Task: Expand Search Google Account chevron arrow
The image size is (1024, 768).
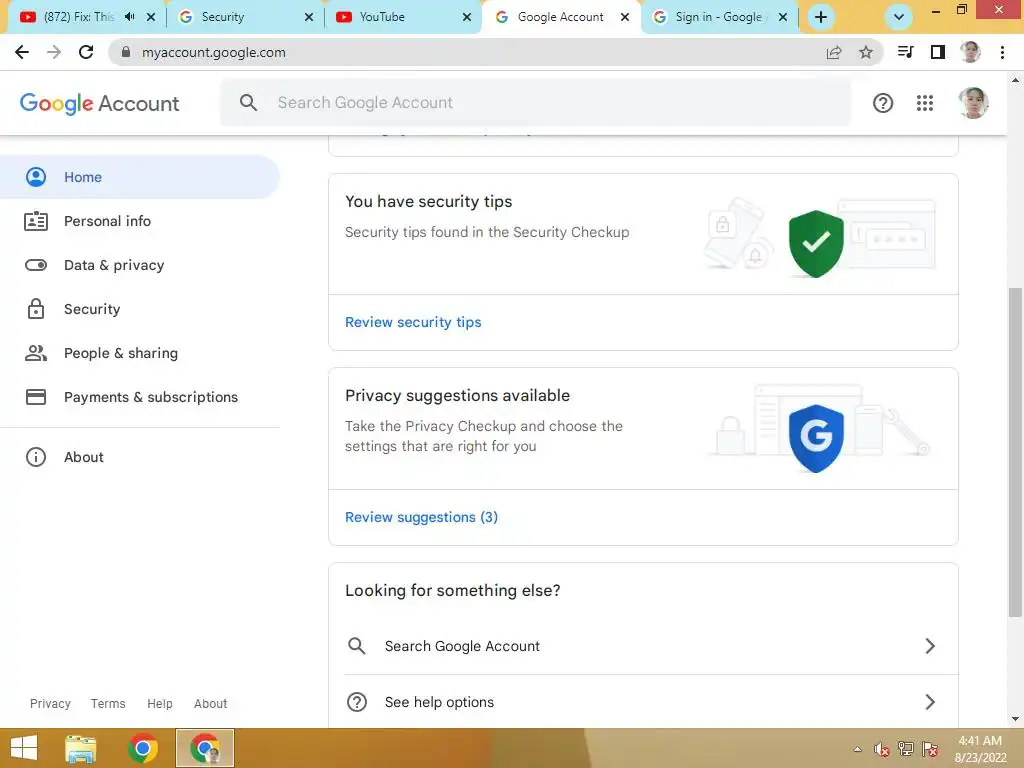Action: tap(930, 646)
